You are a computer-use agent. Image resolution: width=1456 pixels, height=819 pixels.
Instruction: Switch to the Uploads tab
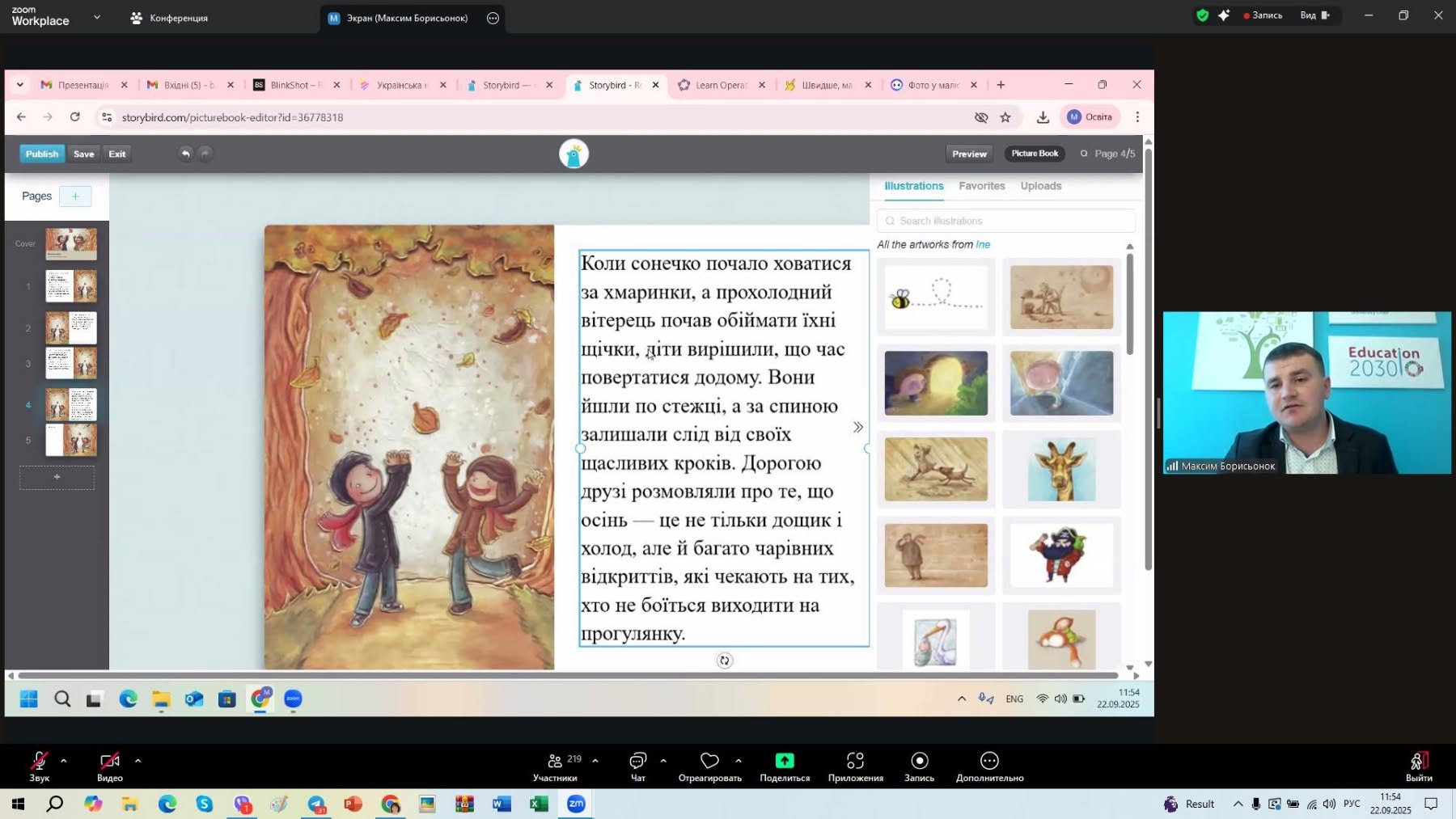click(x=1040, y=186)
